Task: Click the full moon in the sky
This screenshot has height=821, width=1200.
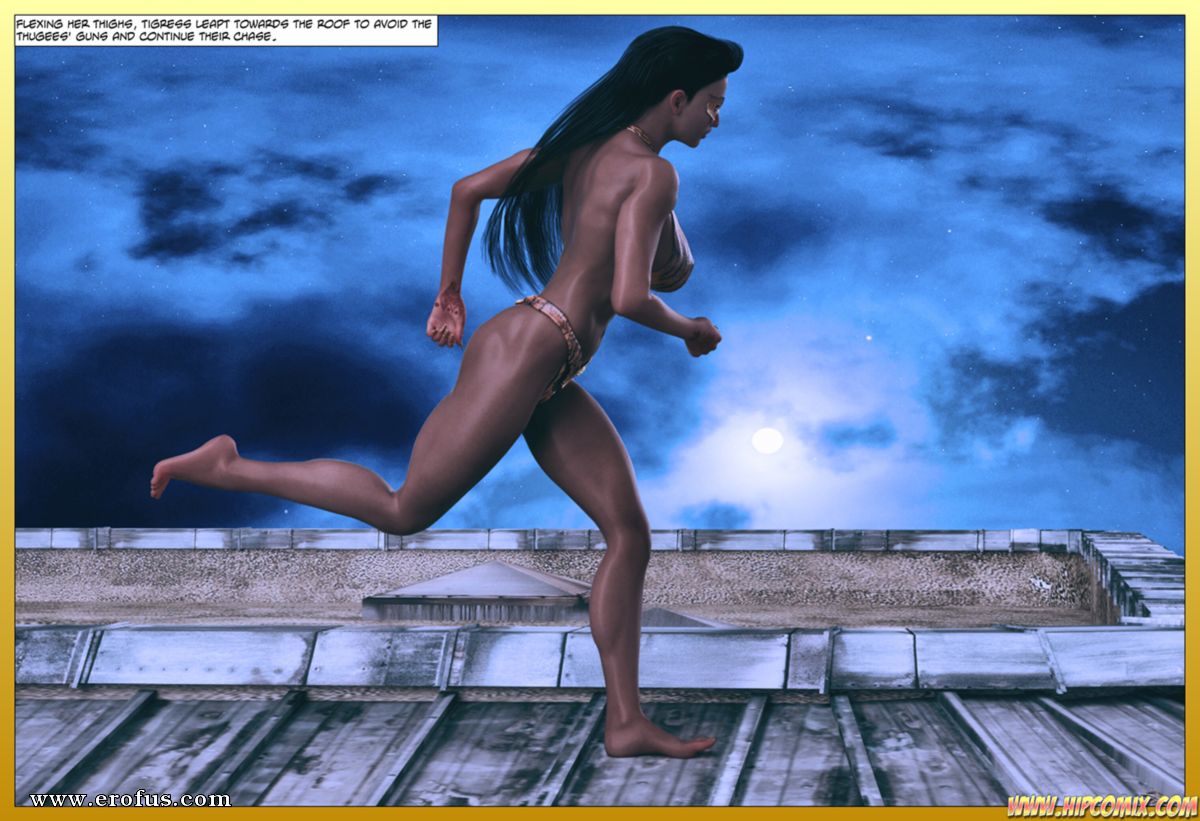Action: 767,440
